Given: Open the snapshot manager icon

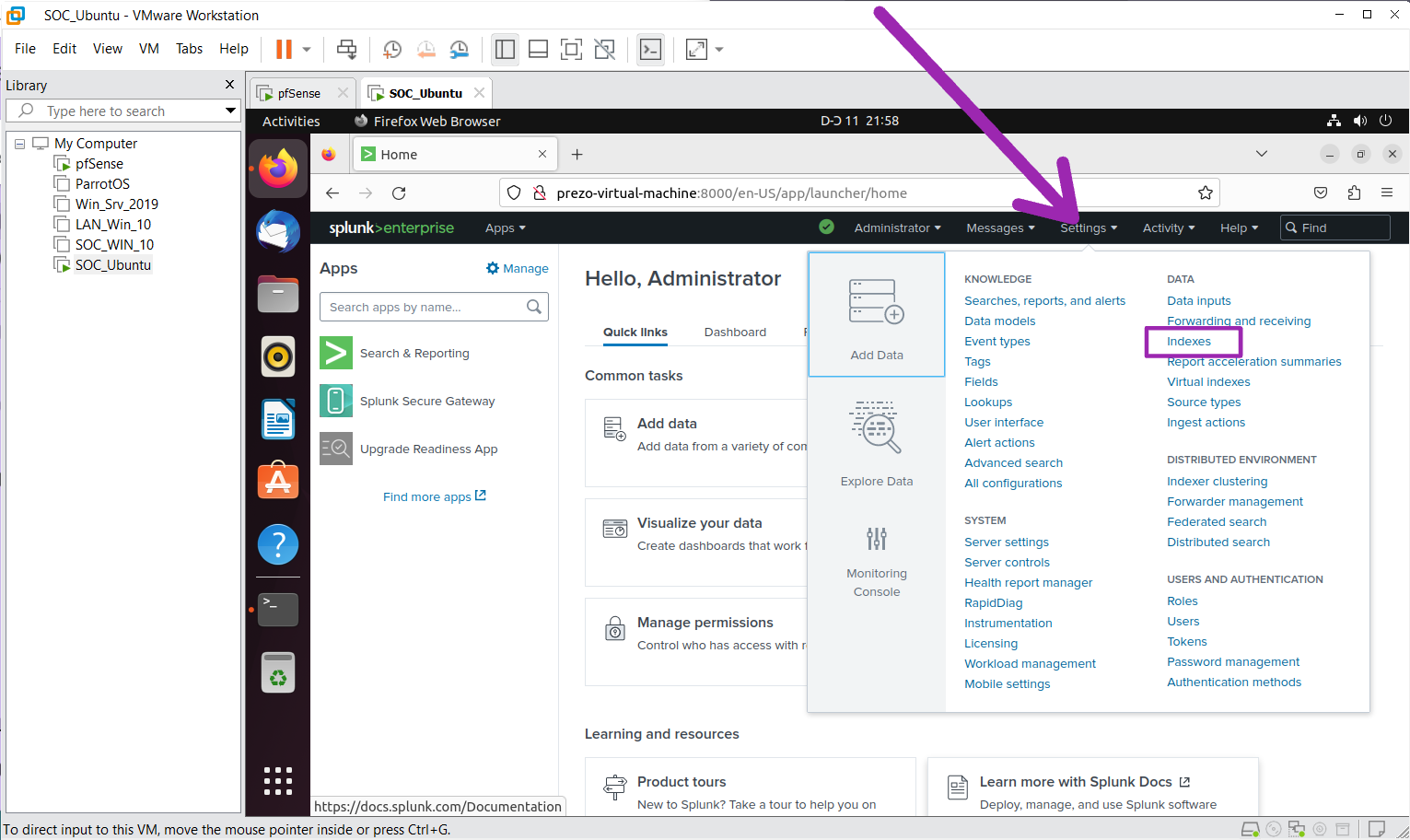Looking at the screenshot, I should pos(459,49).
